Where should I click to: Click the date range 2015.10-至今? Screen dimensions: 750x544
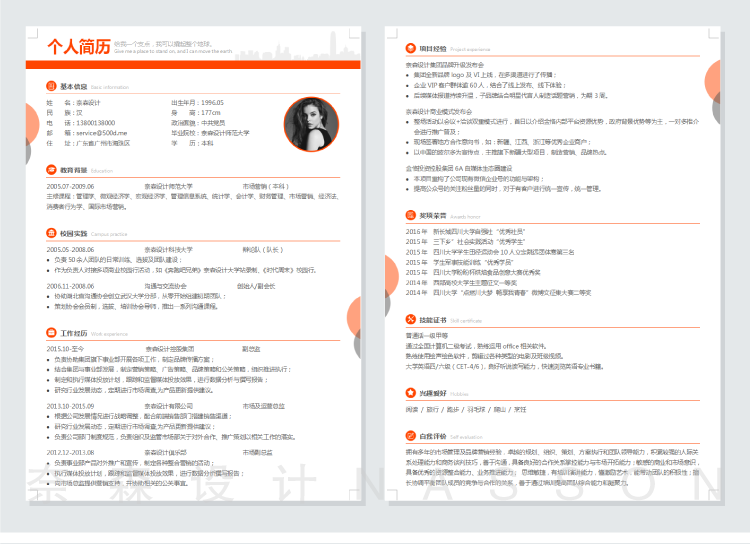(x=65, y=349)
